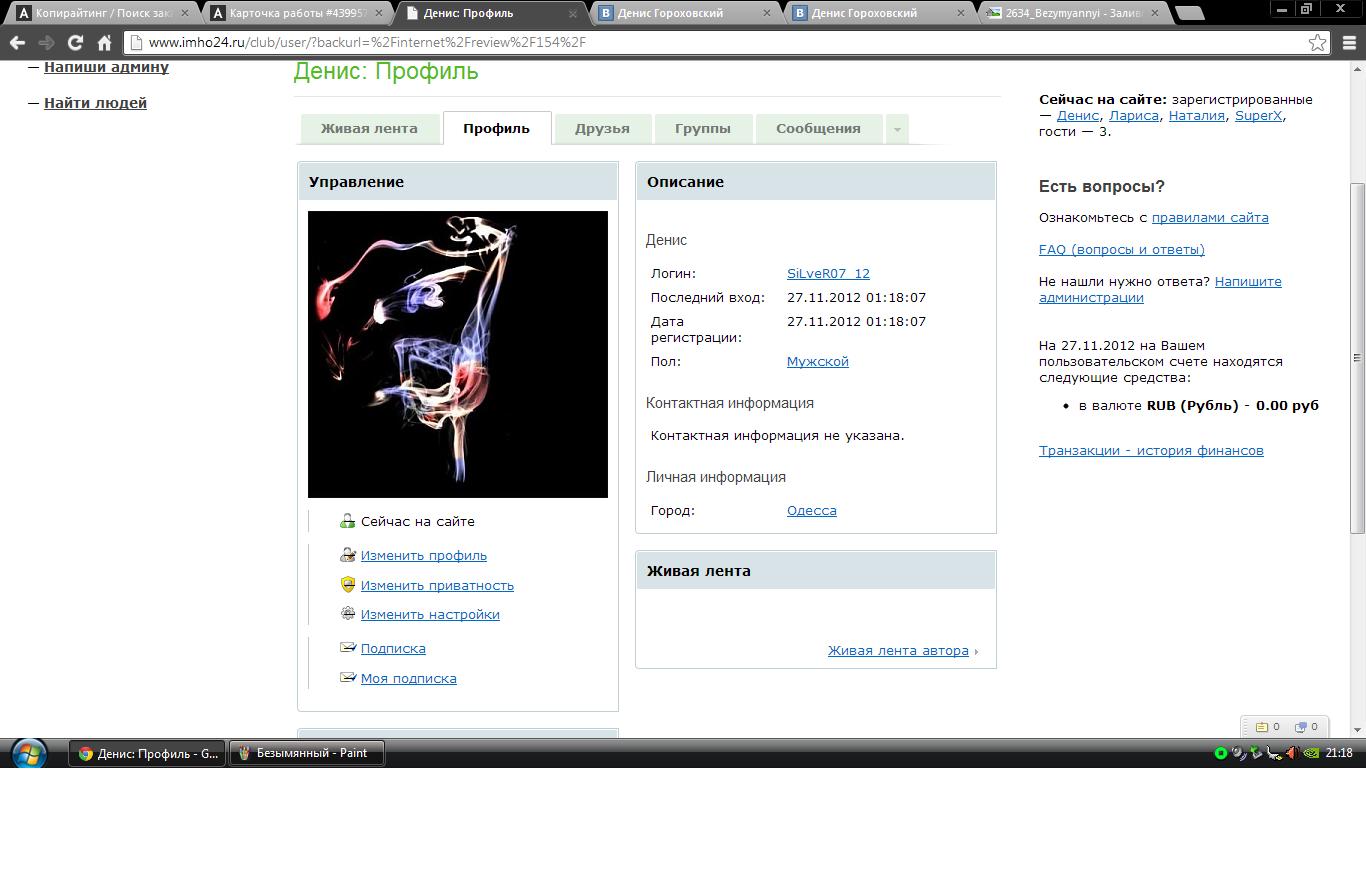Click the envelope icon beside "Подписка"
The width and height of the screenshot is (1366, 878).
tap(348, 648)
